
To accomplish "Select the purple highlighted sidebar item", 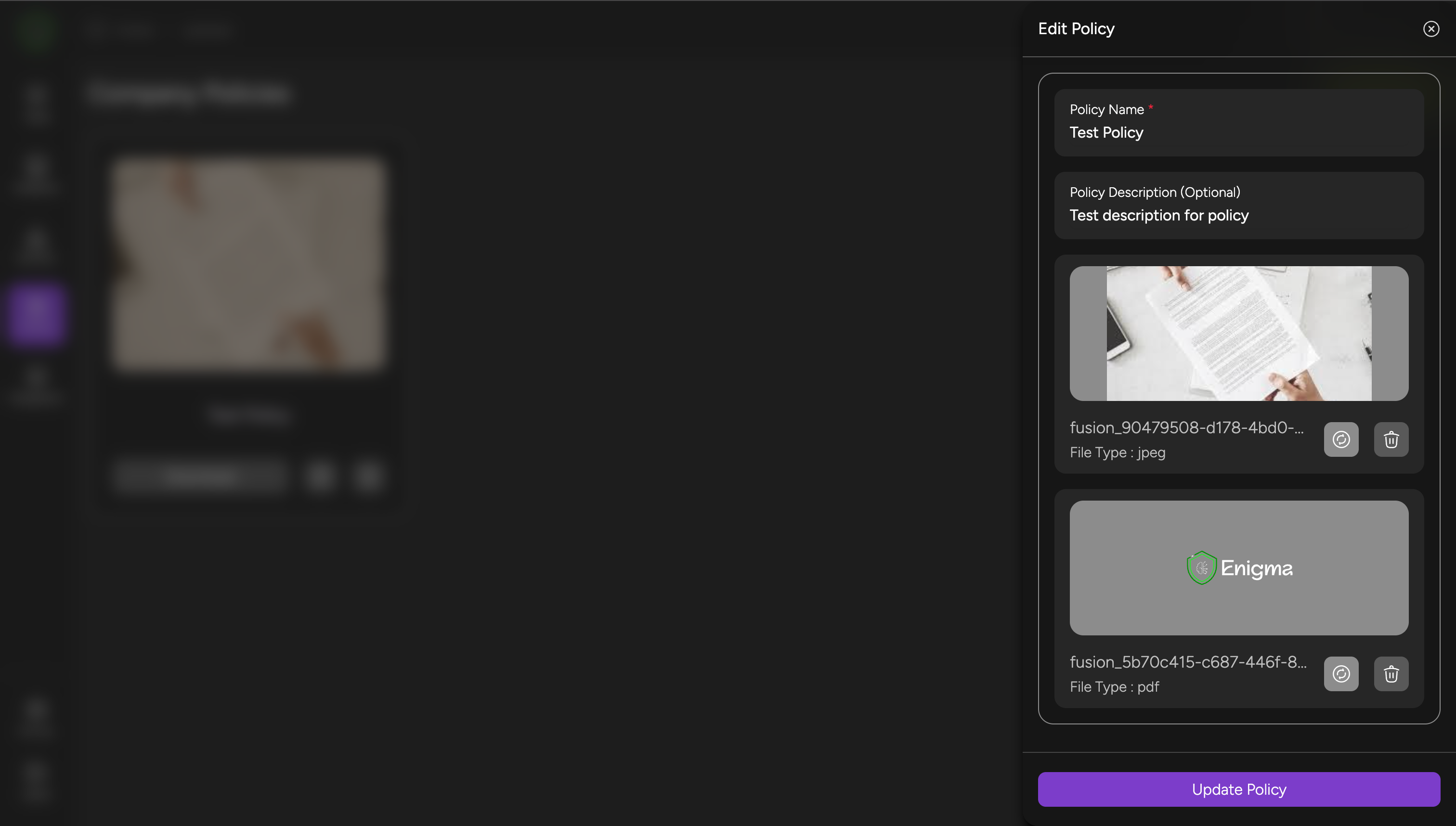I will 36,314.
